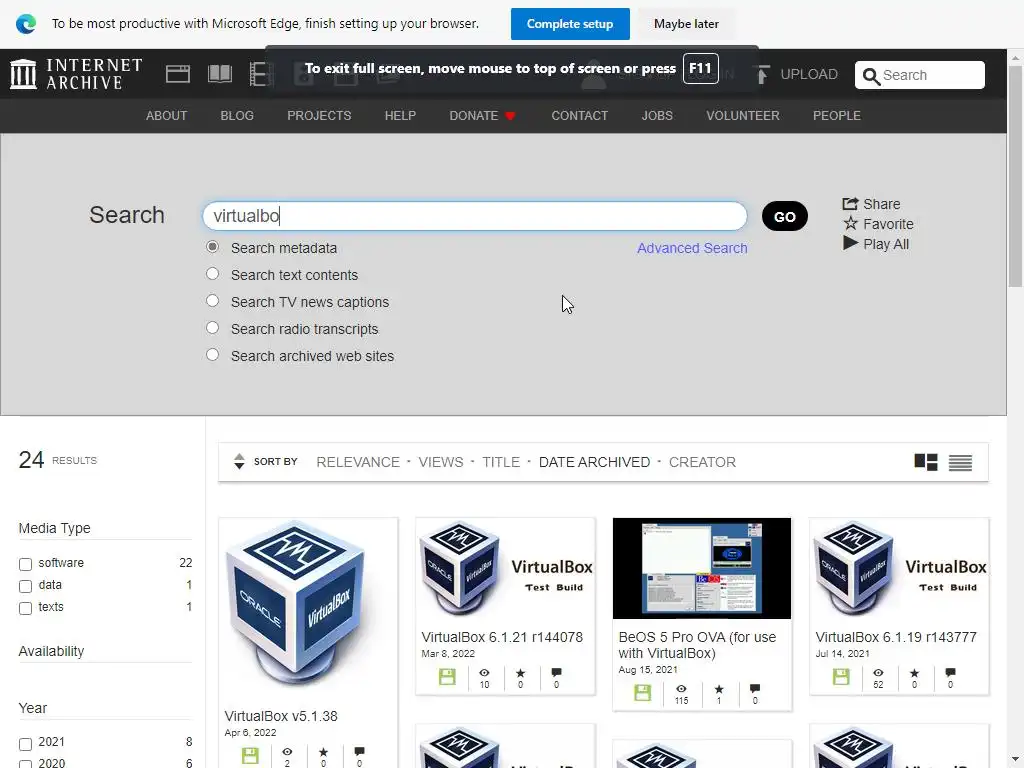Check the texts media type filter
Image resolution: width=1024 pixels, height=768 pixels.
tap(25, 609)
